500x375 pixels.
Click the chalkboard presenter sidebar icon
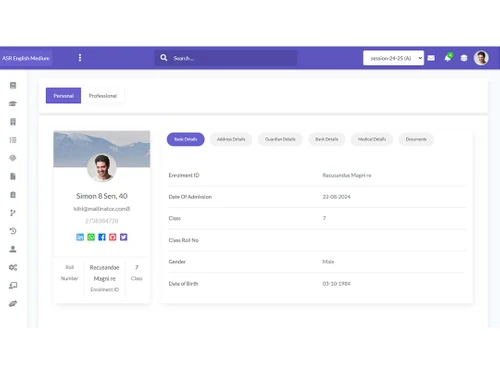click(13, 285)
